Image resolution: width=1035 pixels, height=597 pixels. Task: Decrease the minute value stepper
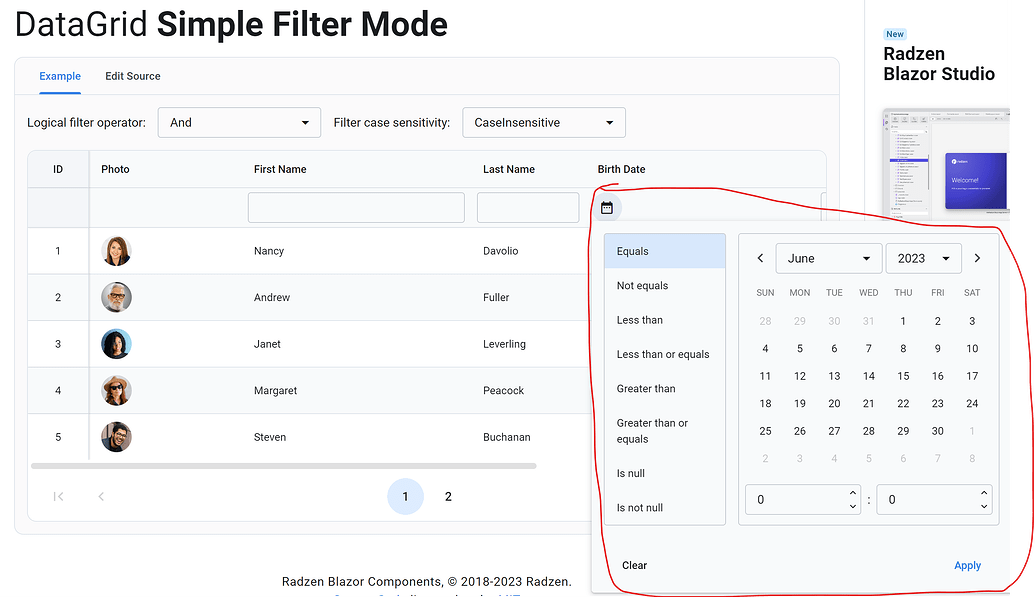pyautogui.click(x=984, y=507)
